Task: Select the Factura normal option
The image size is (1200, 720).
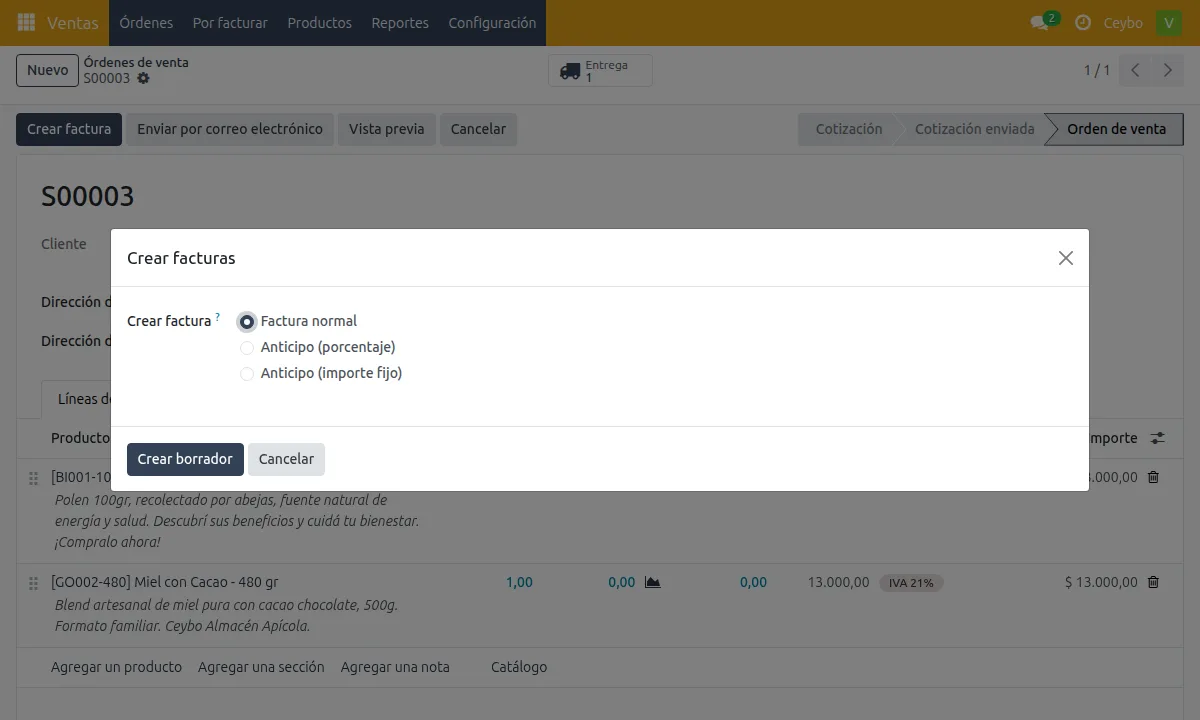Action: pos(247,322)
